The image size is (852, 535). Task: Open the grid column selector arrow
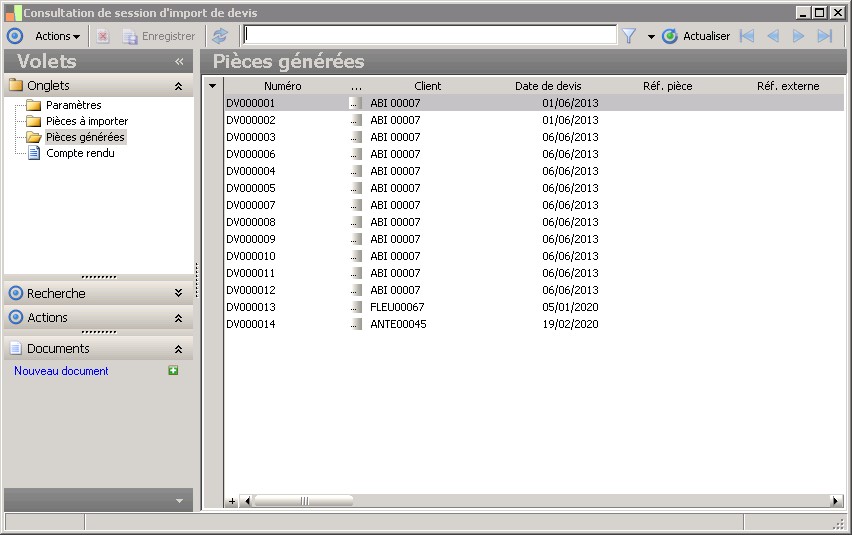pyautogui.click(x=212, y=86)
